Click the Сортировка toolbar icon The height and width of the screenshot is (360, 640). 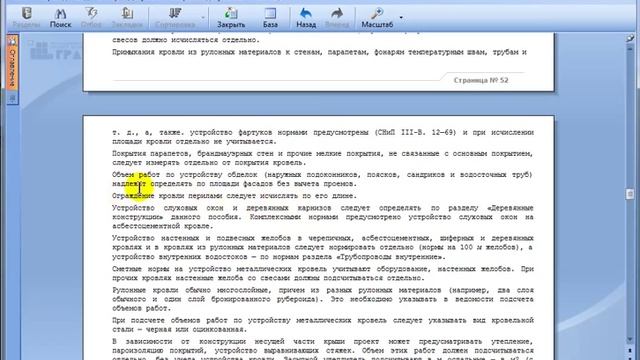click(x=175, y=14)
